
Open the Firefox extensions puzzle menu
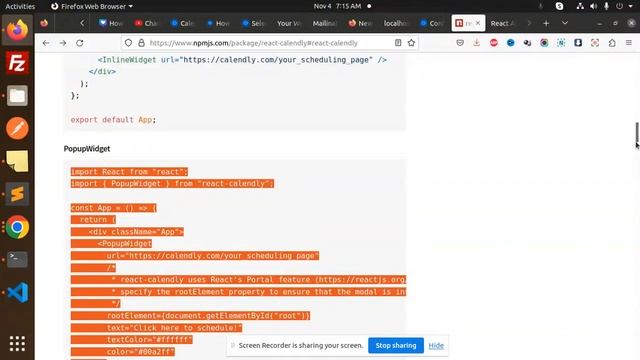612,43
